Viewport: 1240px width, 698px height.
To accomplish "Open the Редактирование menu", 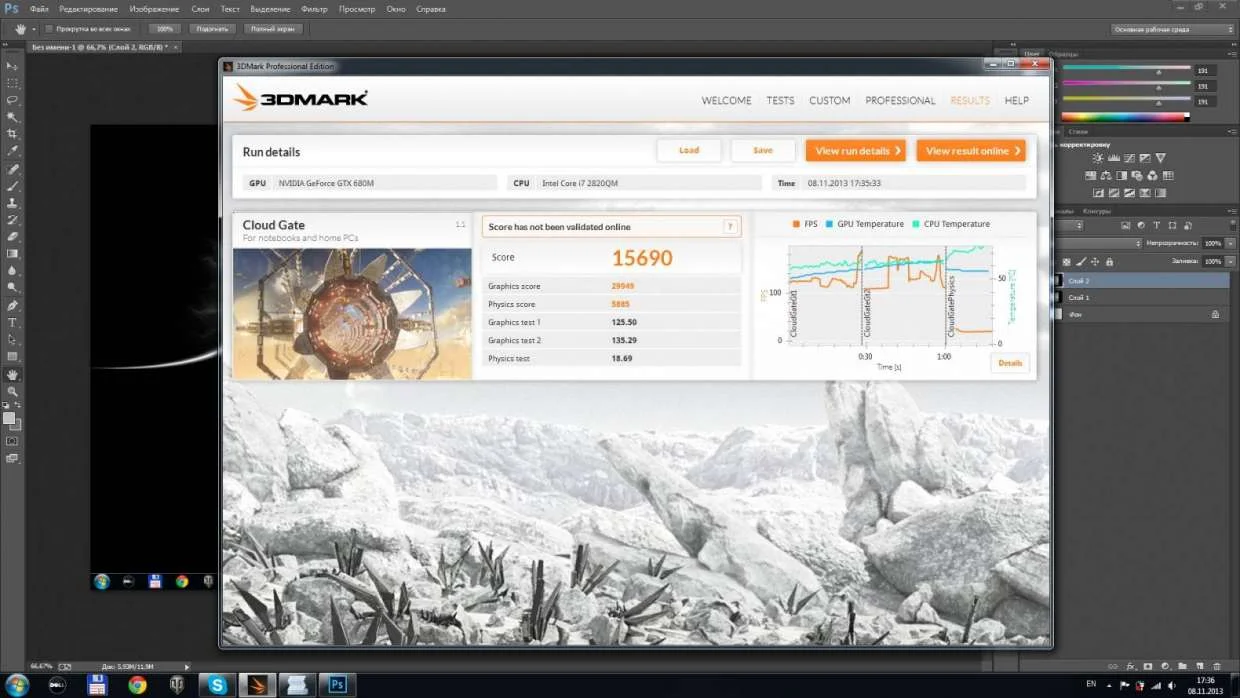I will click(x=89, y=9).
